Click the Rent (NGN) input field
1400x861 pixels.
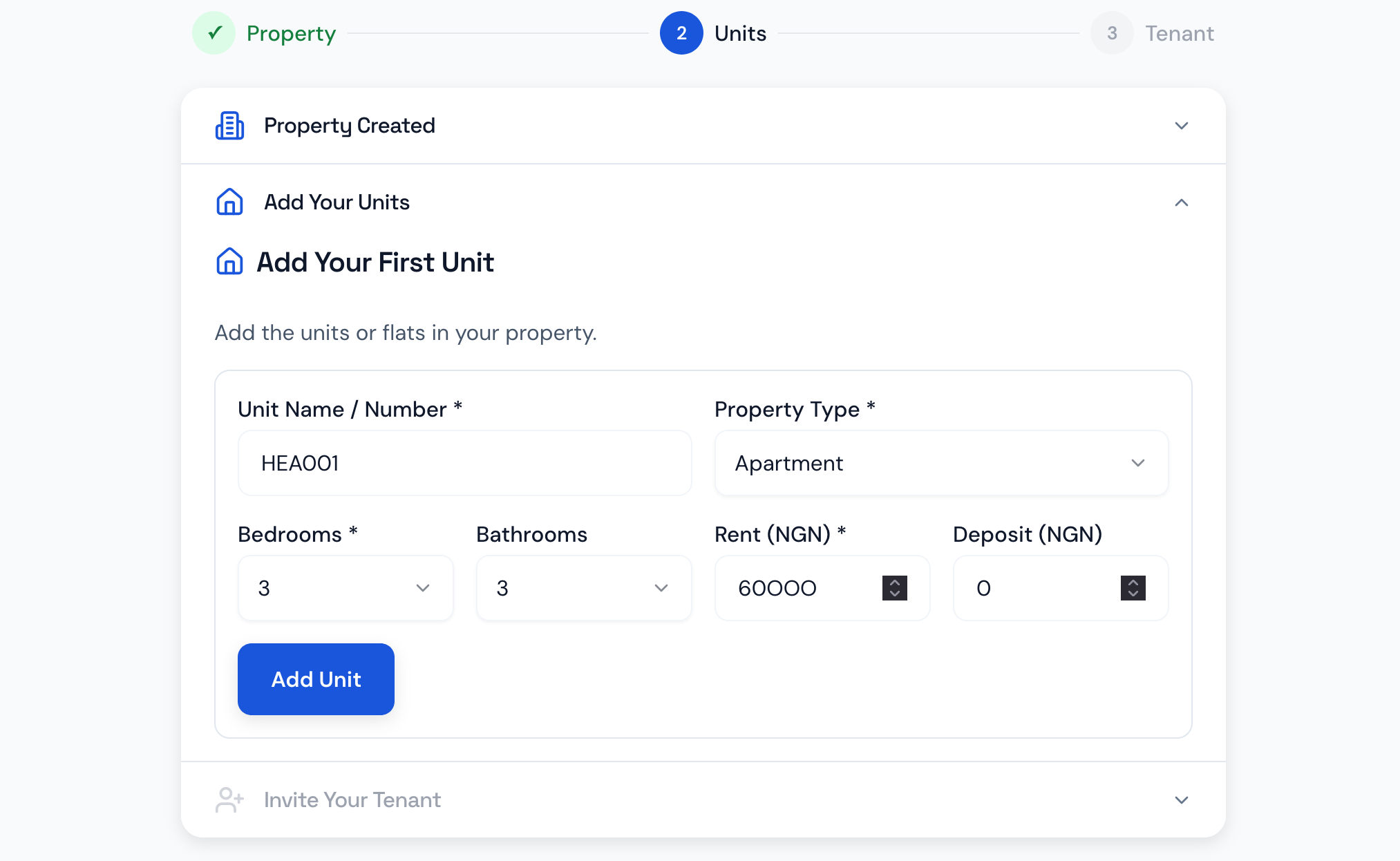[822, 588]
